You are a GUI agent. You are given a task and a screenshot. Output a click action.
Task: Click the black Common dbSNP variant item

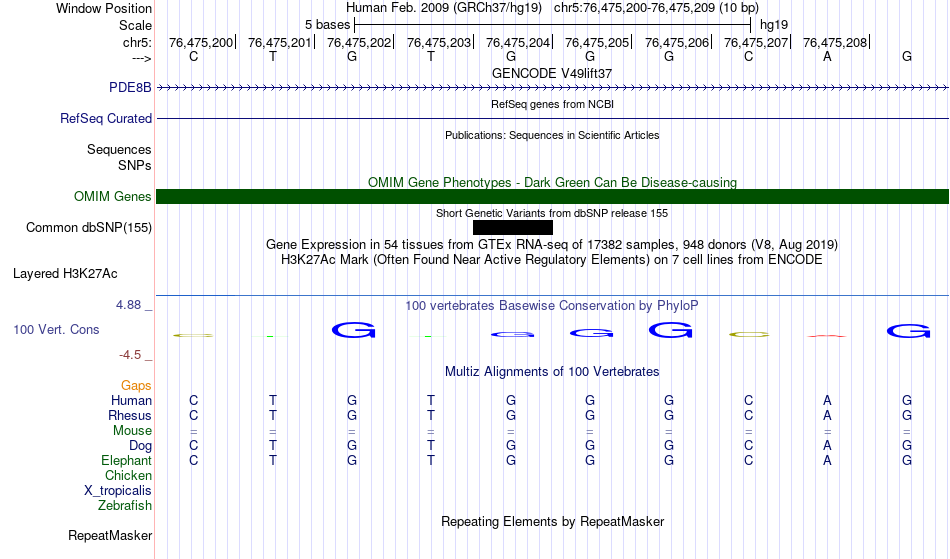[513, 227]
